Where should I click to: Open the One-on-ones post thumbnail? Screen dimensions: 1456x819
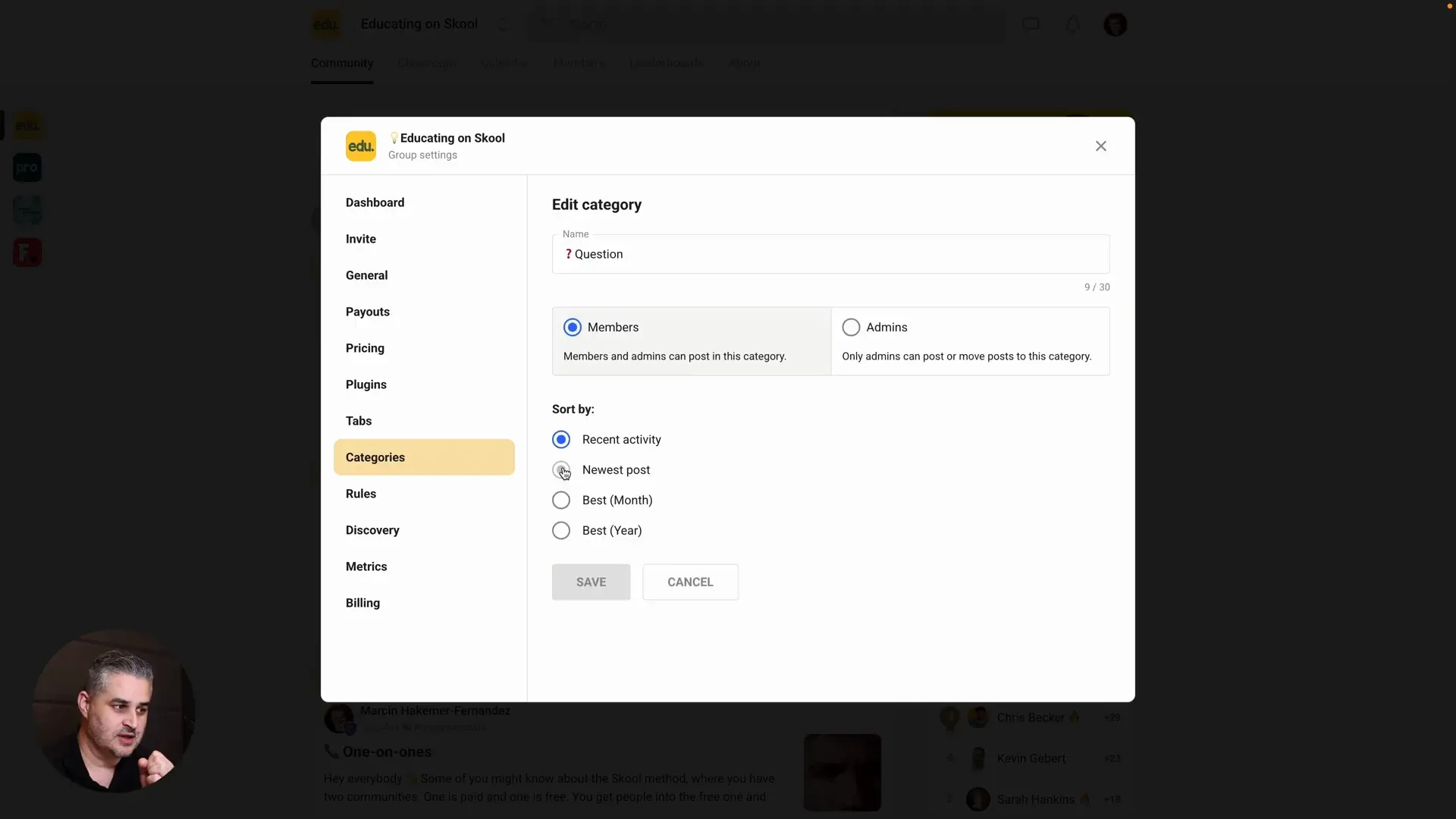[843, 772]
